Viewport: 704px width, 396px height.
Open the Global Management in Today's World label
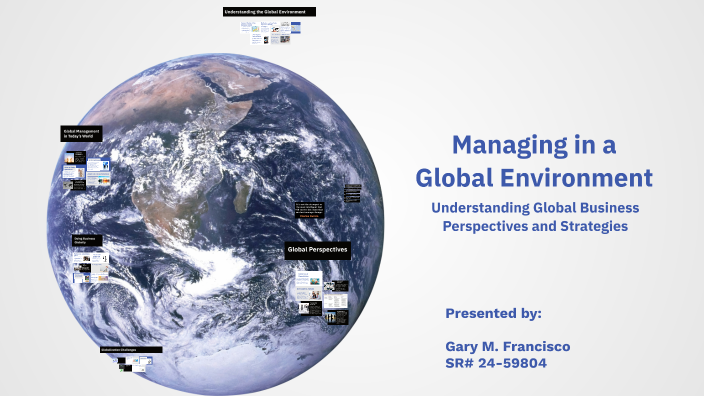81,134
